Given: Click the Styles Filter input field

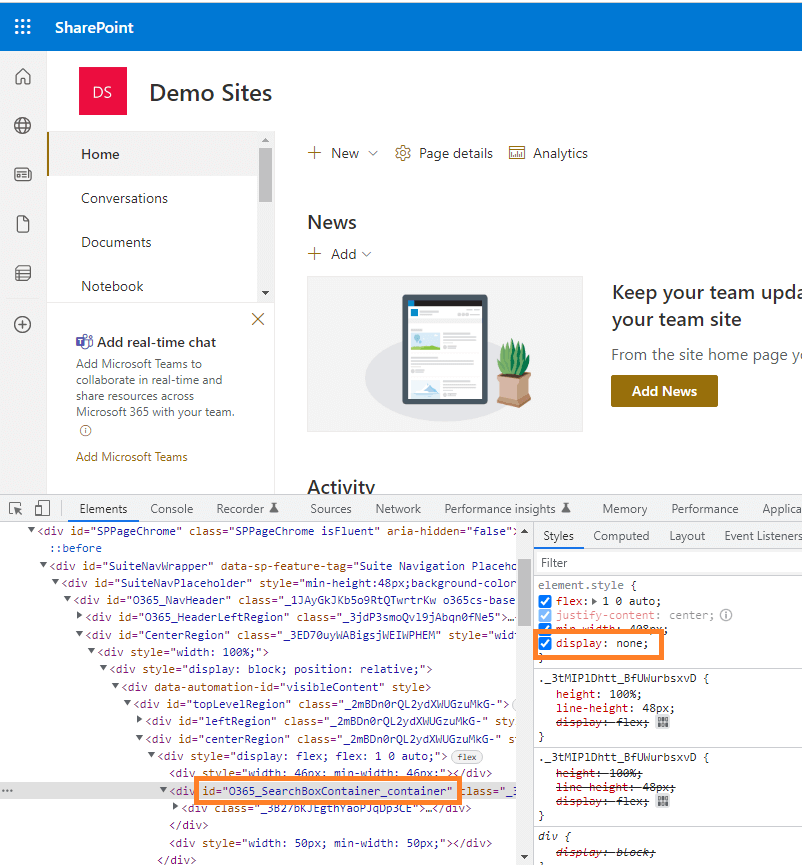Looking at the screenshot, I should pyautogui.click(x=669, y=562).
